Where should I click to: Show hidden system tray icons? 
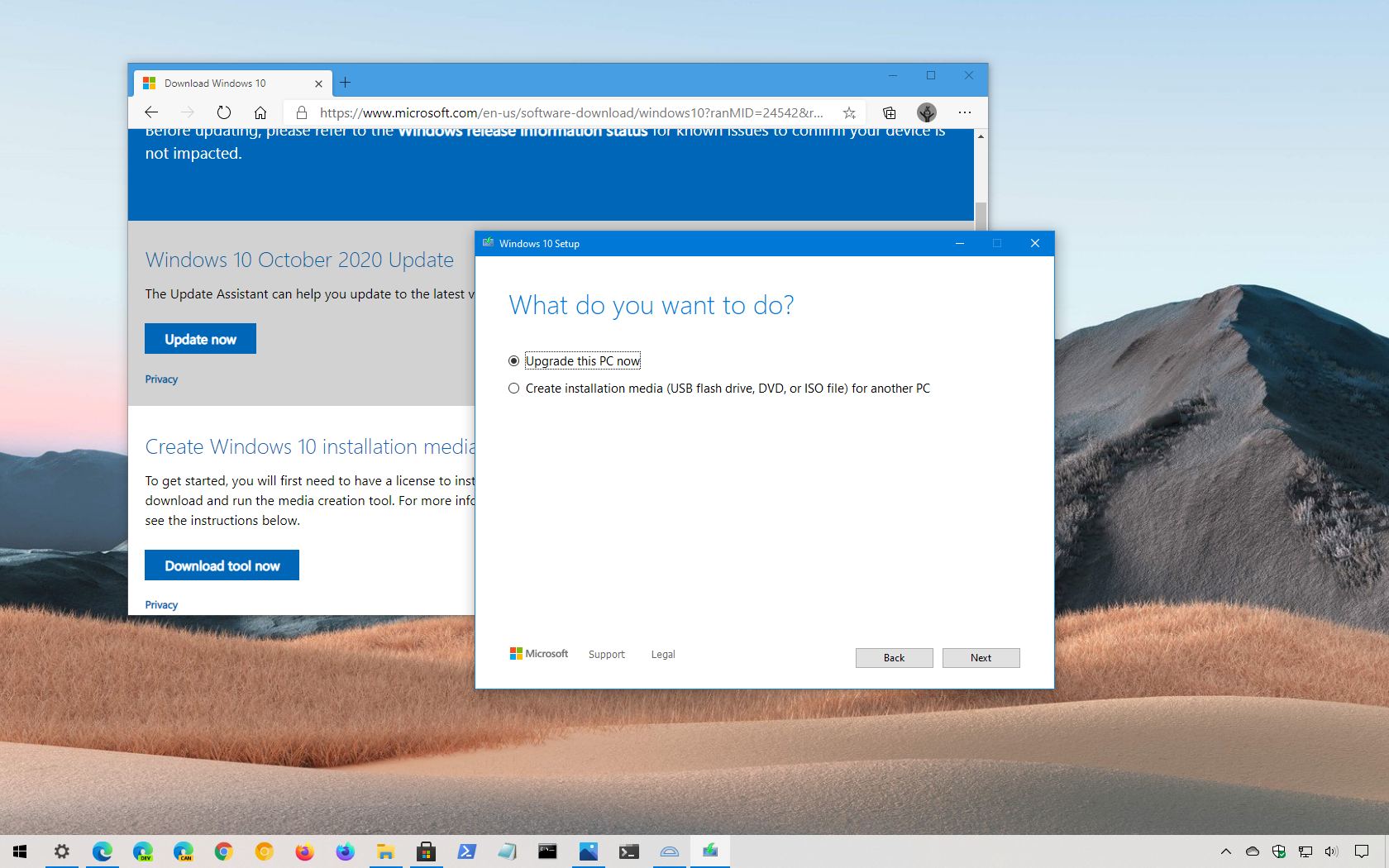click(x=1226, y=851)
